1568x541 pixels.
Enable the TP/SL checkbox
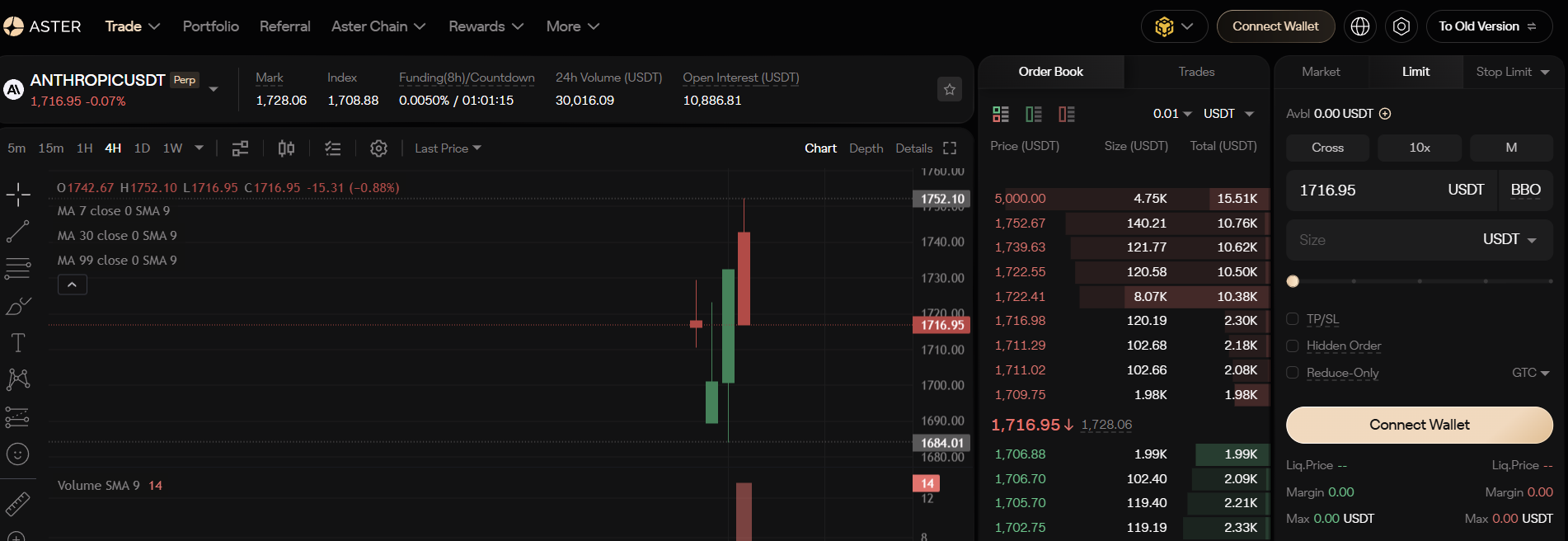(x=1293, y=319)
